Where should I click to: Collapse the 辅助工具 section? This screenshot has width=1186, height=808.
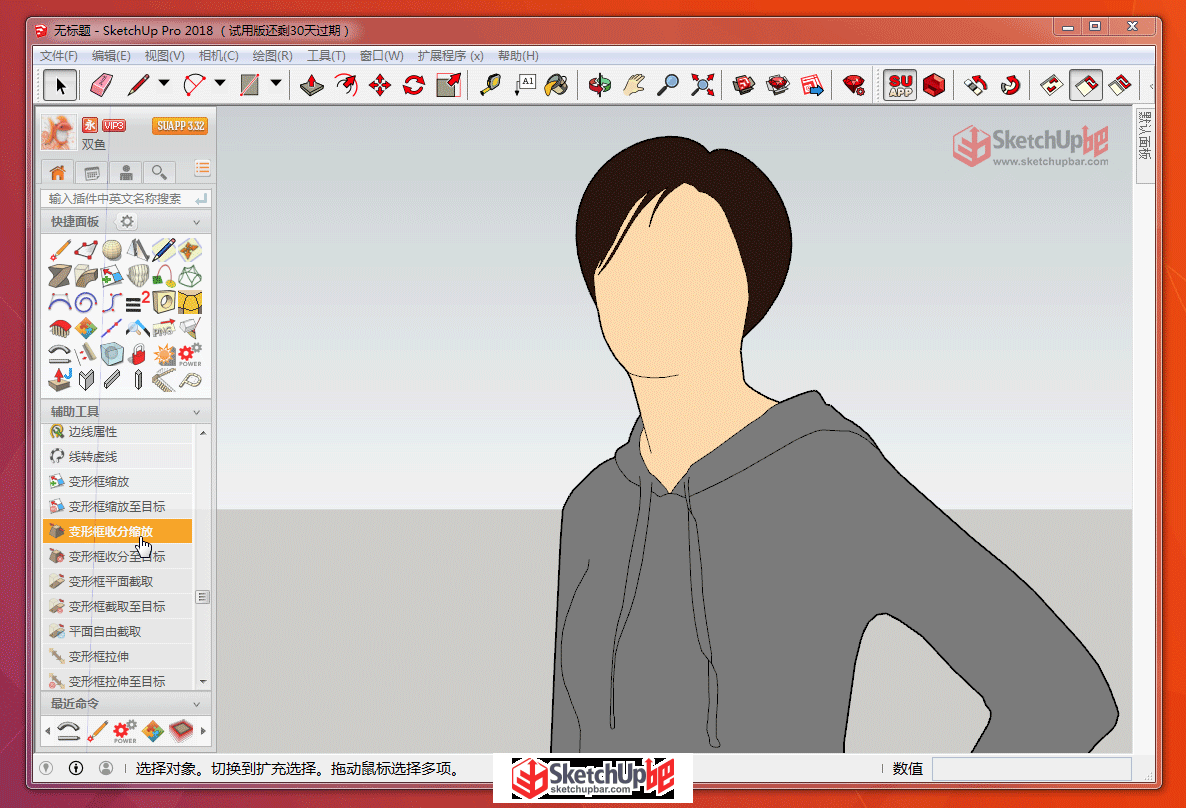point(197,412)
